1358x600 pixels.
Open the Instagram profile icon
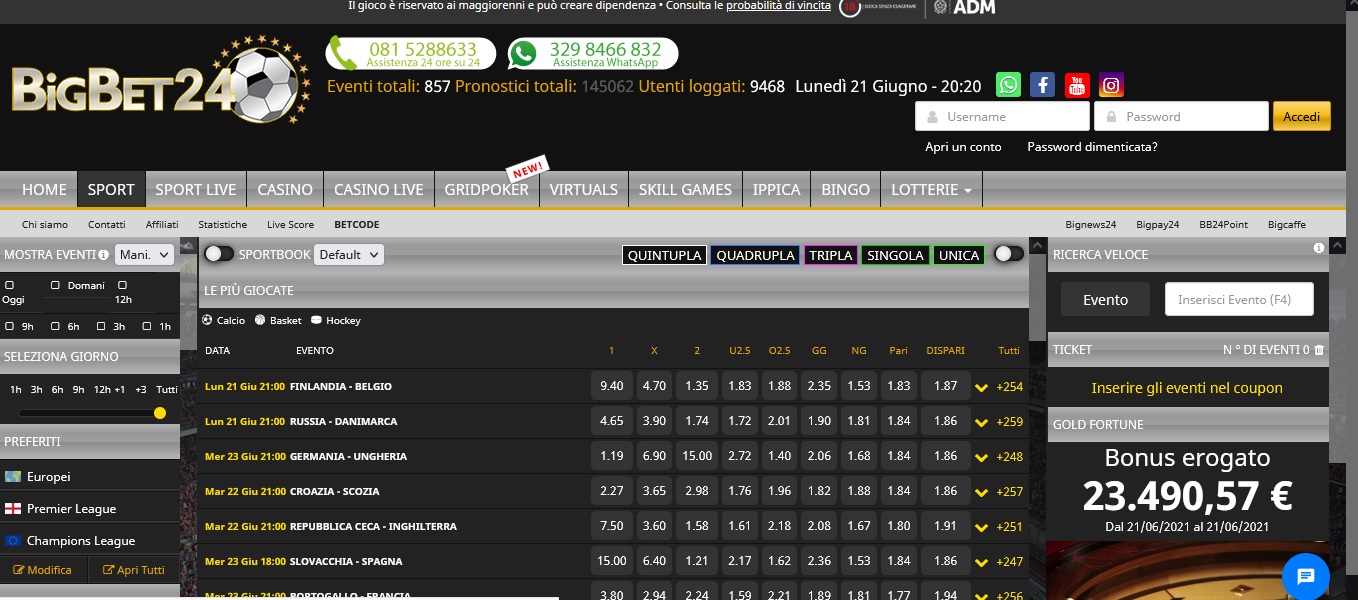[1111, 85]
